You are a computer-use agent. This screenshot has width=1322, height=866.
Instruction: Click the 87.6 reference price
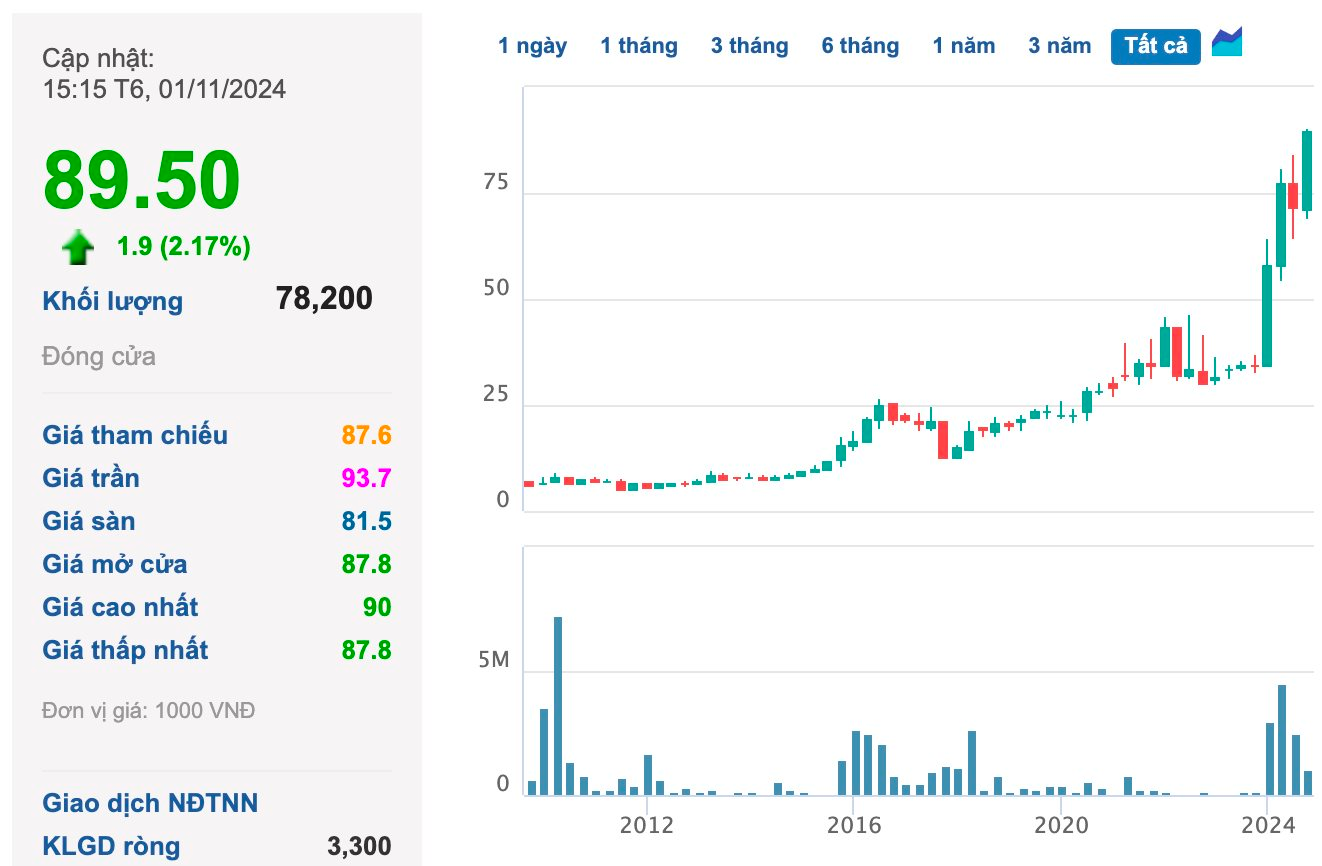366,435
